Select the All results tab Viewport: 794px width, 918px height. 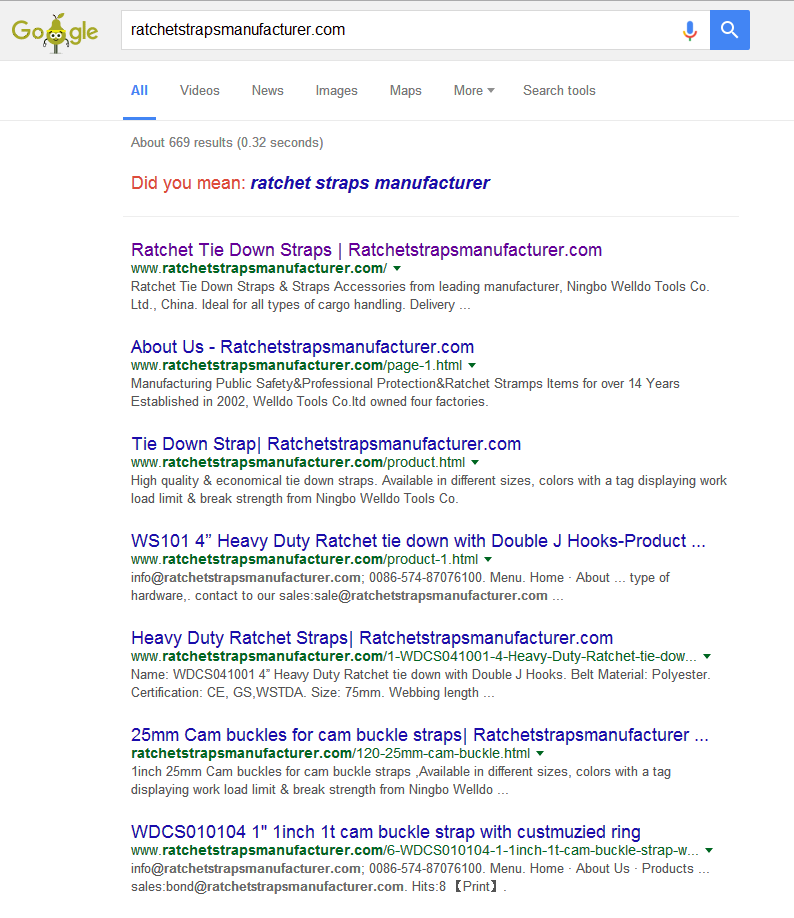coord(139,91)
